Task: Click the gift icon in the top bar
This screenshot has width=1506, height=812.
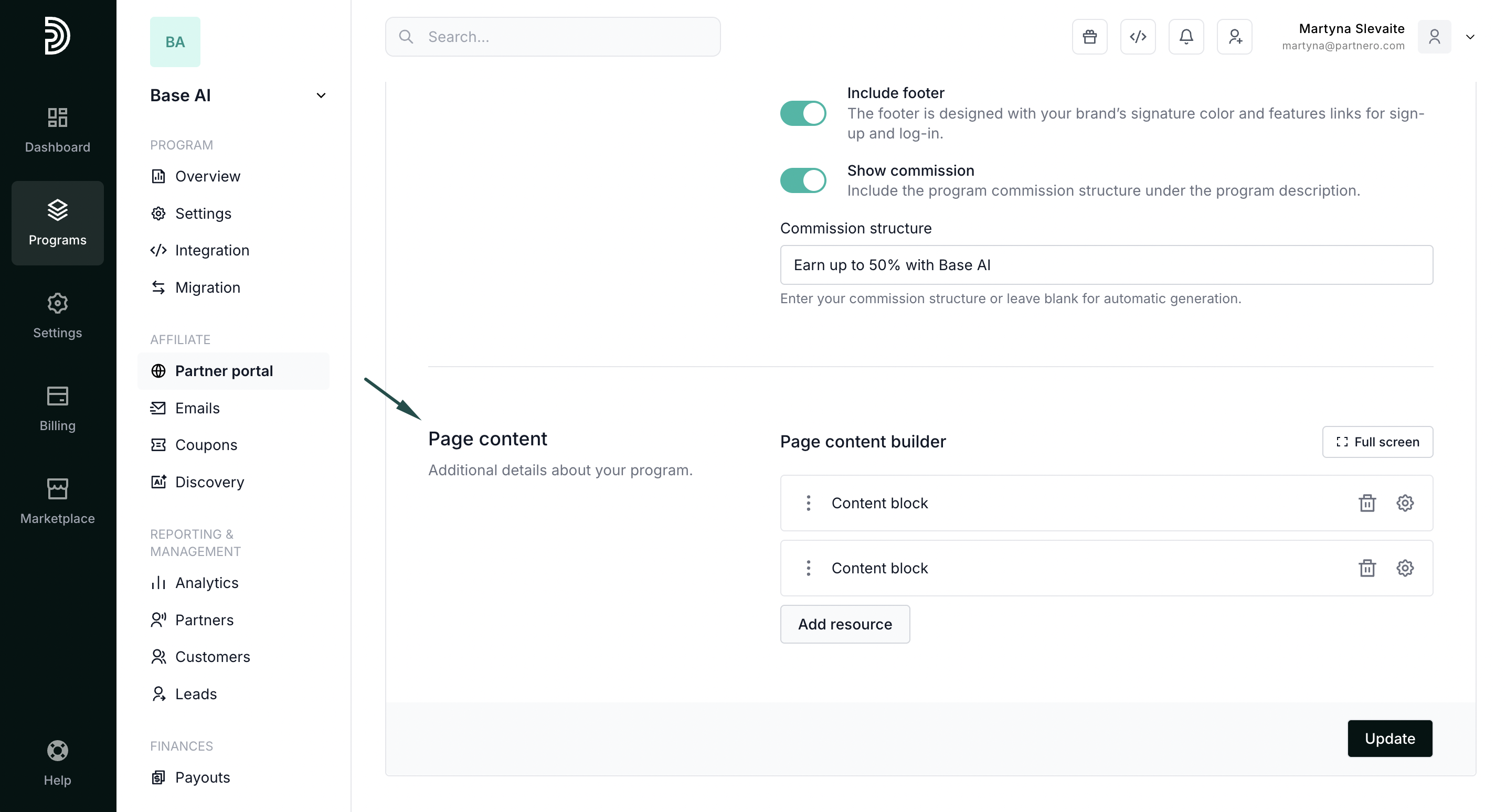Action: (1089, 37)
